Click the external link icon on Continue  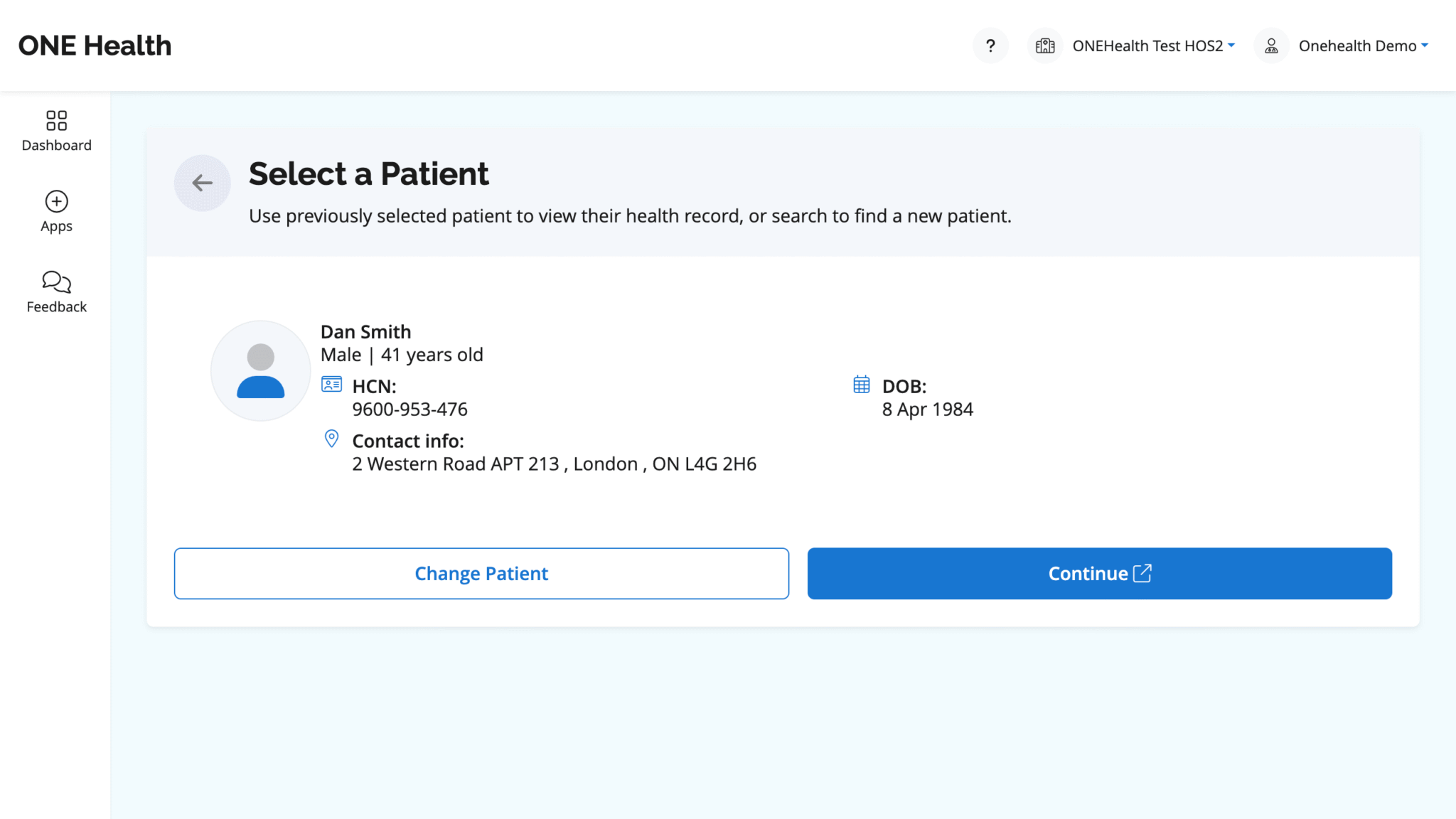click(x=1142, y=573)
